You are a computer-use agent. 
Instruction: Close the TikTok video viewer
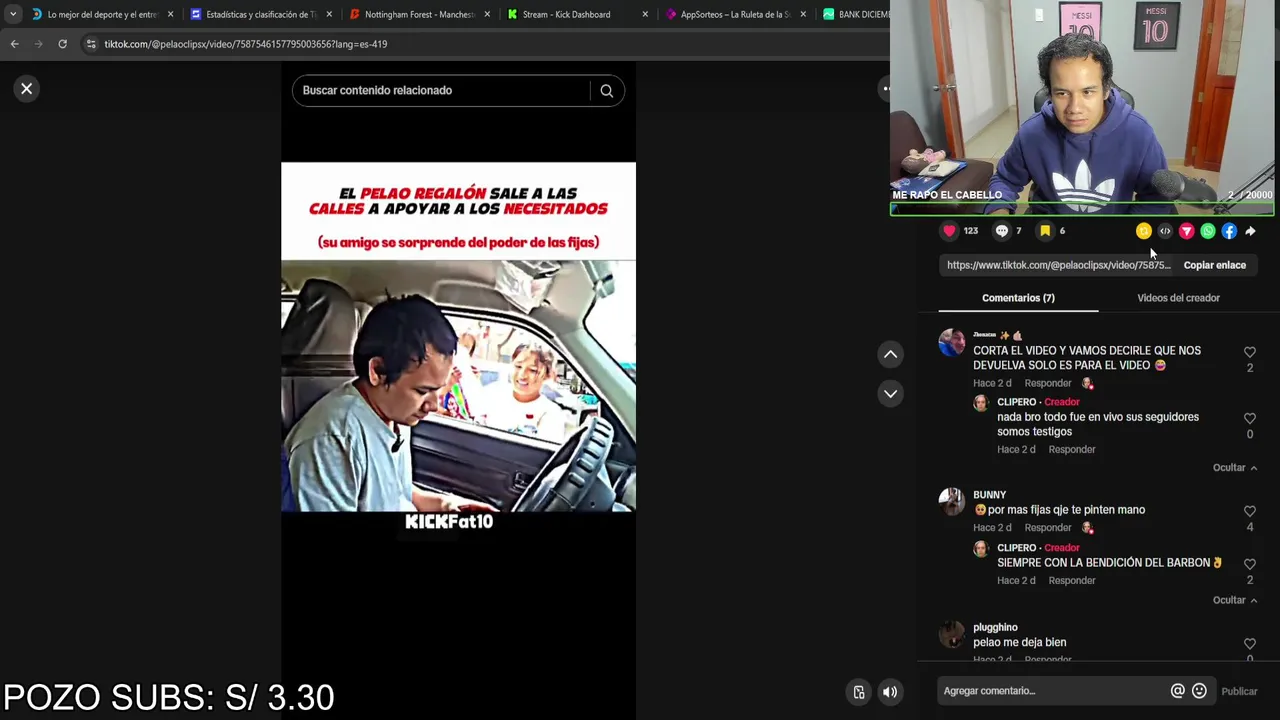[27, 89]
